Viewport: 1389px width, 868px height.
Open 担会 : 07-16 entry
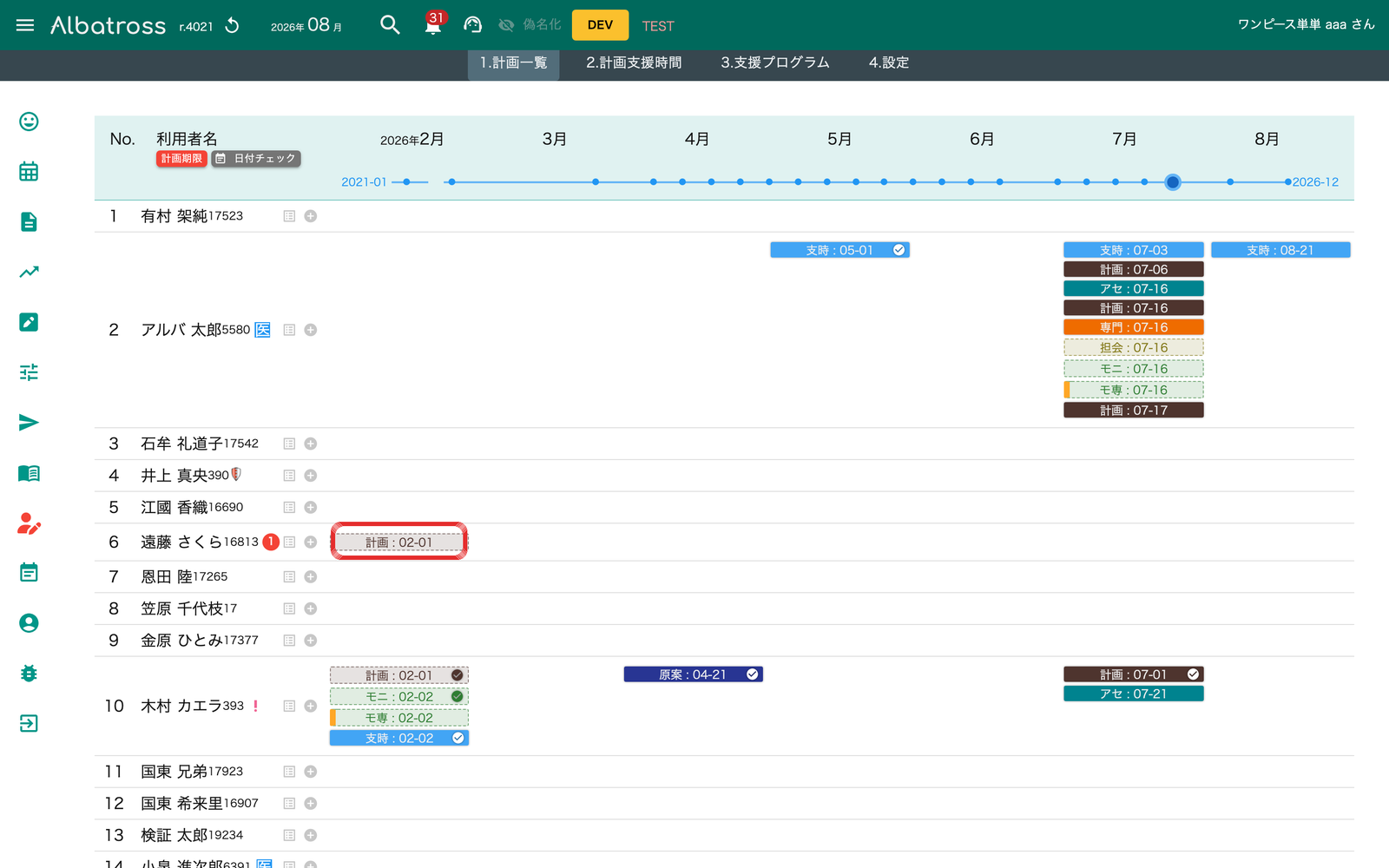pyautogui.click(x=1134, y=347)
